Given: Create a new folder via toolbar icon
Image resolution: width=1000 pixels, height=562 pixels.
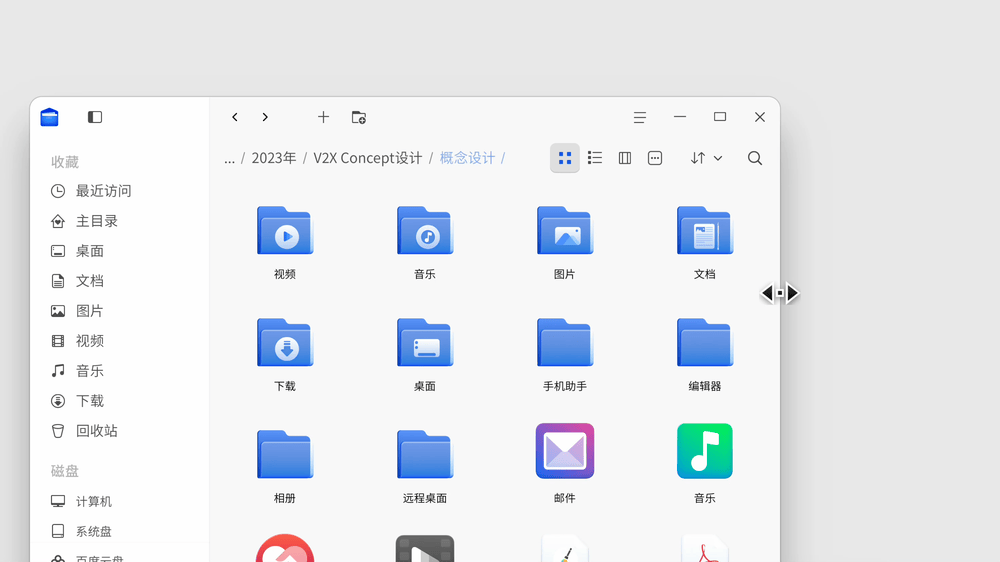Looking at the screenshot, I should (x=359, y=117).
